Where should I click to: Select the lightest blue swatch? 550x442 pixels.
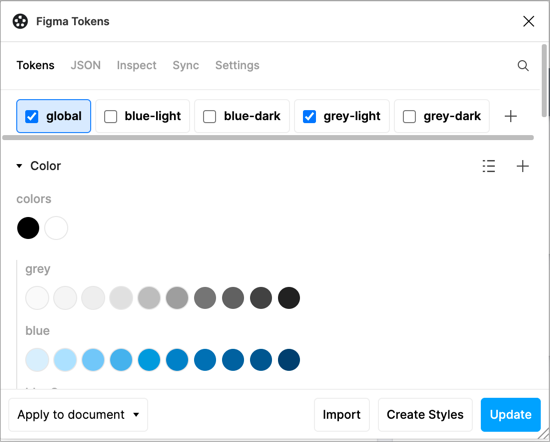(x=37, y=360)
